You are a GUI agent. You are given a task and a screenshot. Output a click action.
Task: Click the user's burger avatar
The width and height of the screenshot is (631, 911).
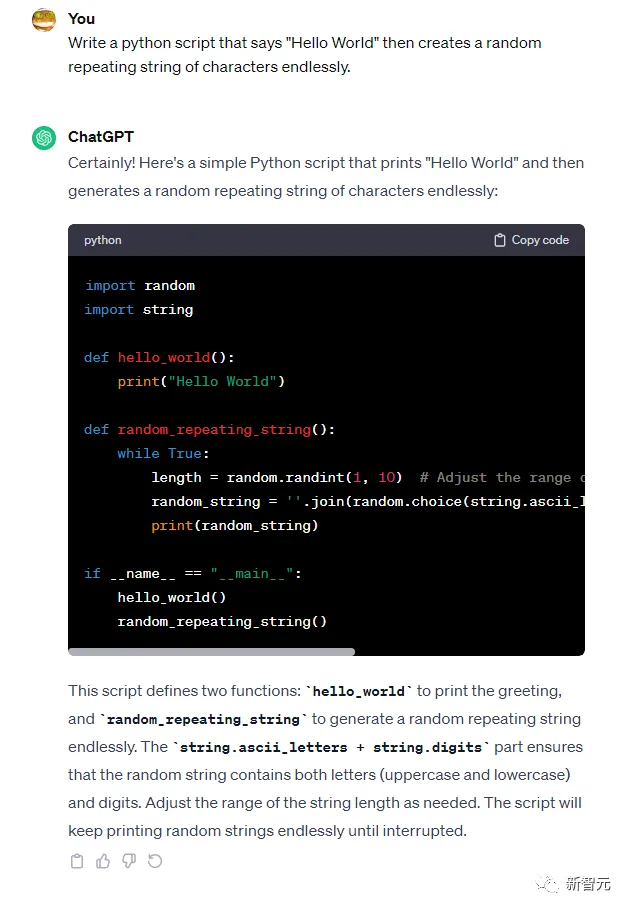tap(44, 20)
